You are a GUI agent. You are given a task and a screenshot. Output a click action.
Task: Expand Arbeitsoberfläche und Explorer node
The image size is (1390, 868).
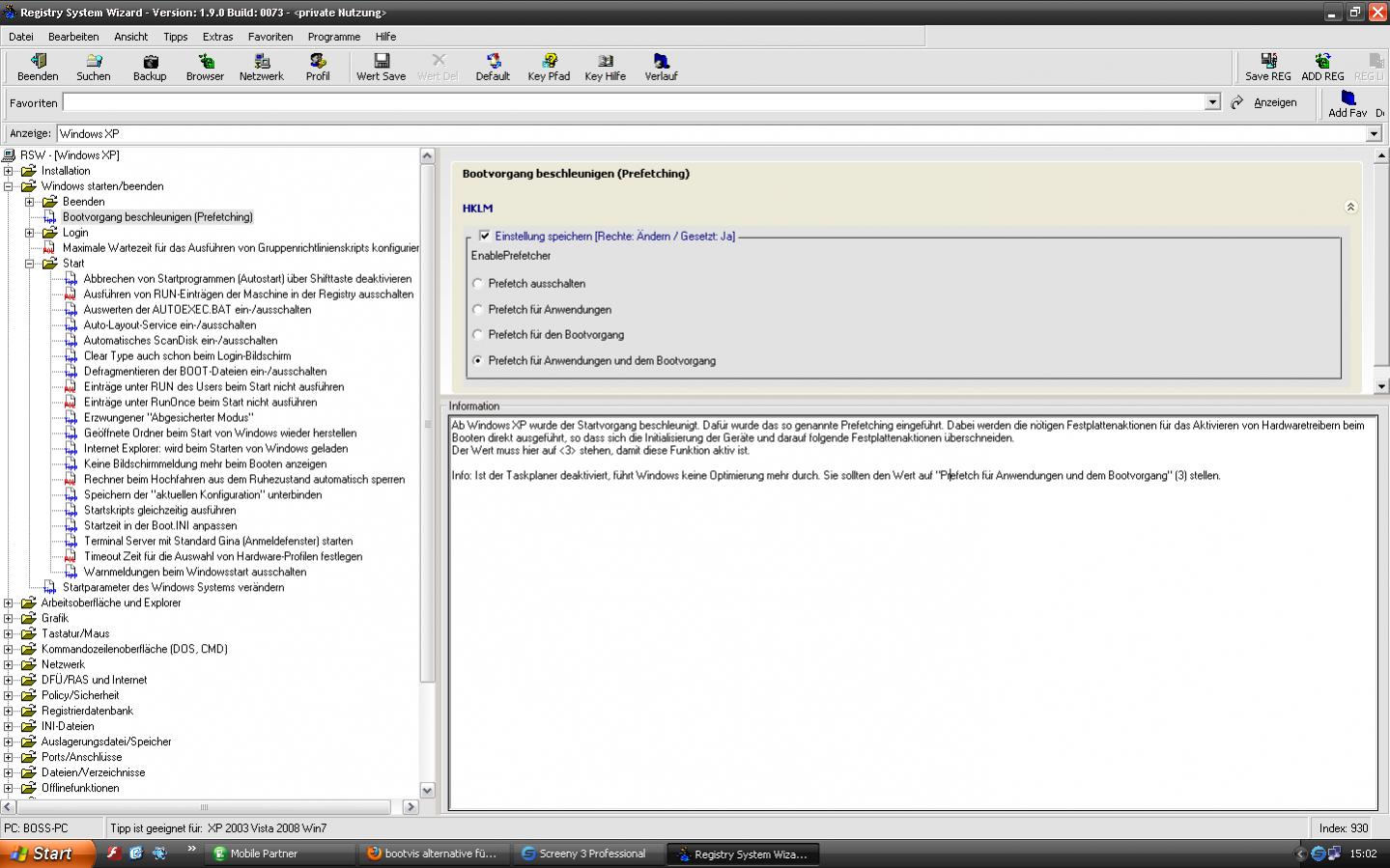click(x=9, y=603)
